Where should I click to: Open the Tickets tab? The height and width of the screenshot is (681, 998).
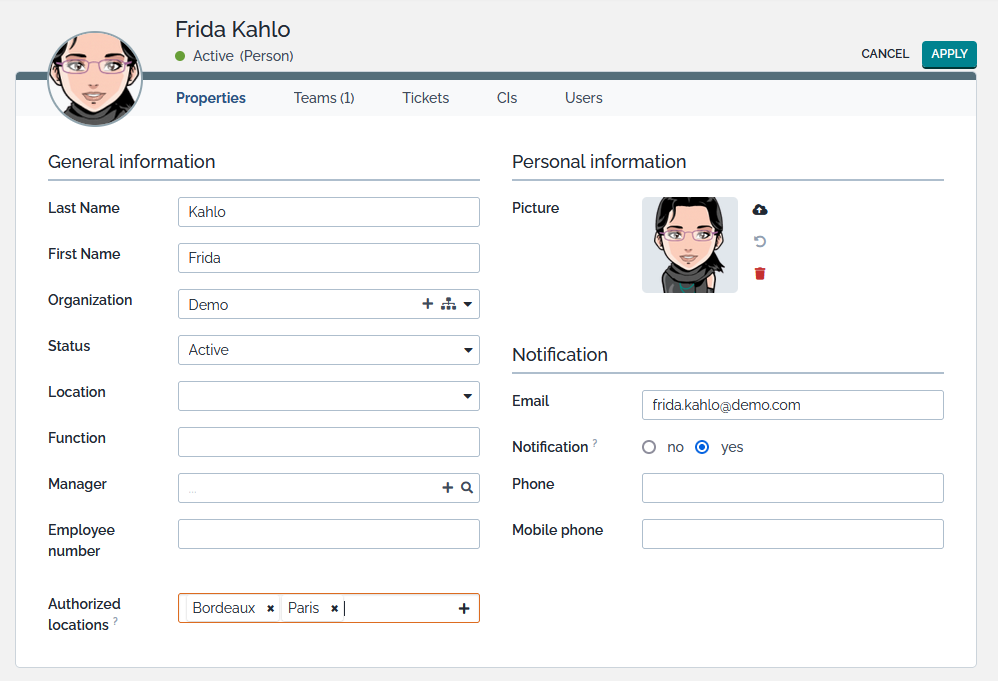point(426,98)
